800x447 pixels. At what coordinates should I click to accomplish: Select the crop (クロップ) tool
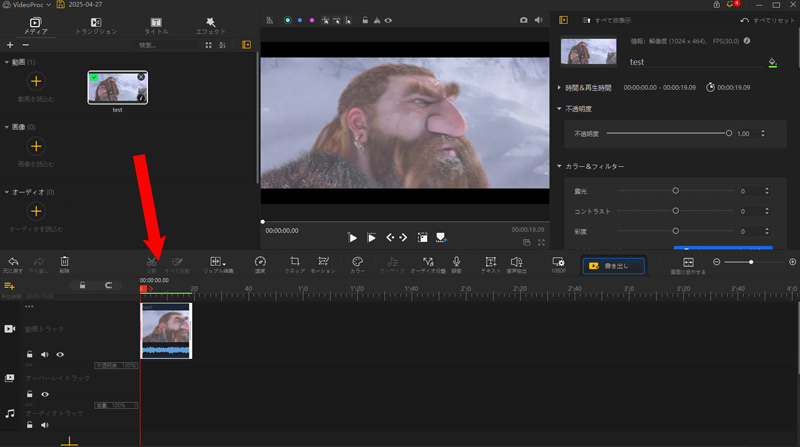(294, 261)
